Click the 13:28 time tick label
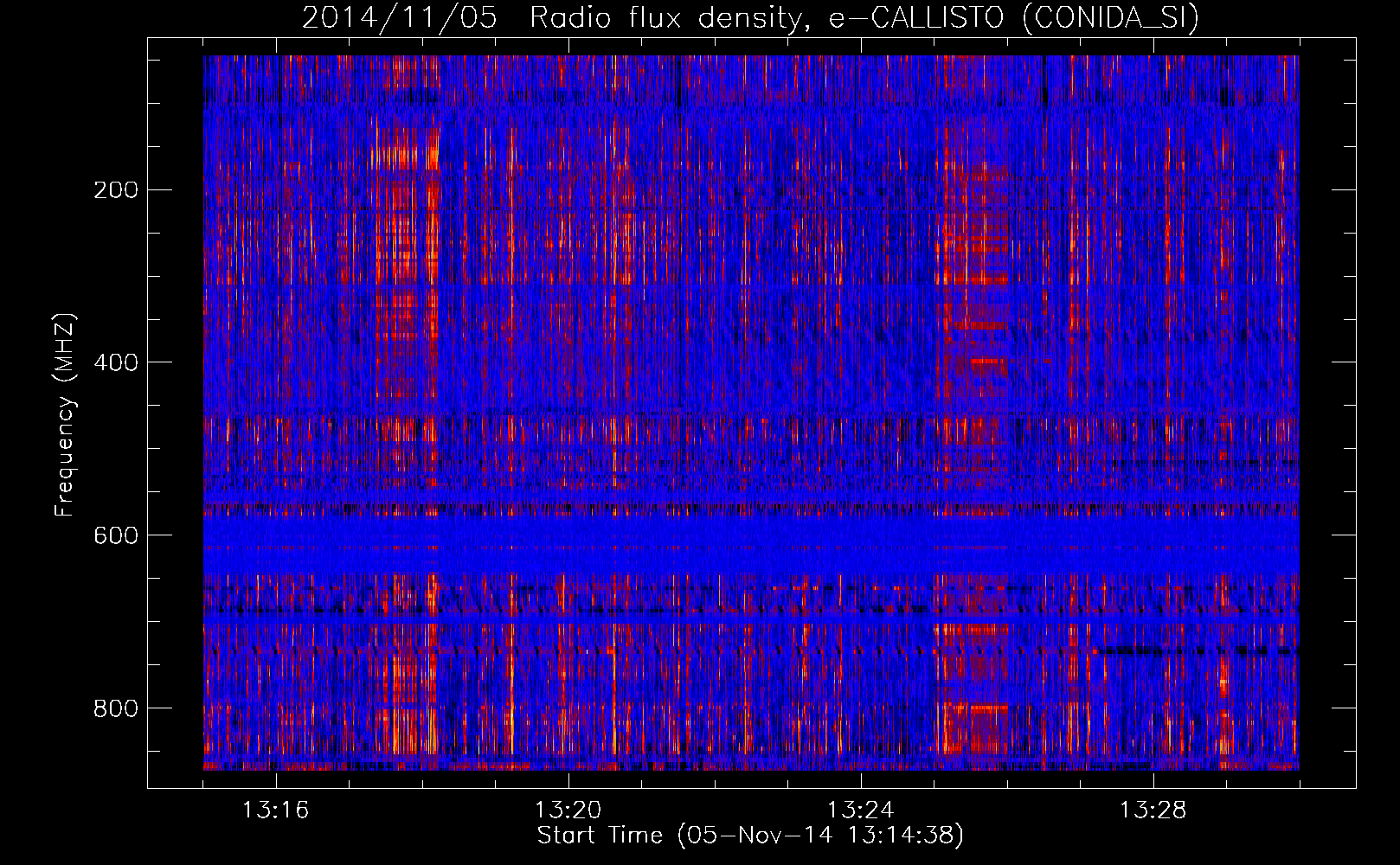The width and height of the screenshot is (1400, 865). tap(1153, 810)
